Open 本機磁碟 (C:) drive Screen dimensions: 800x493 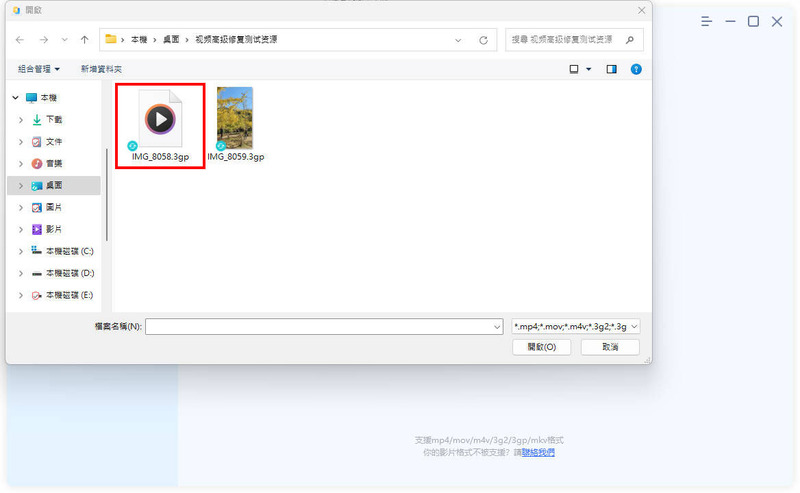(x=69, y=251)
